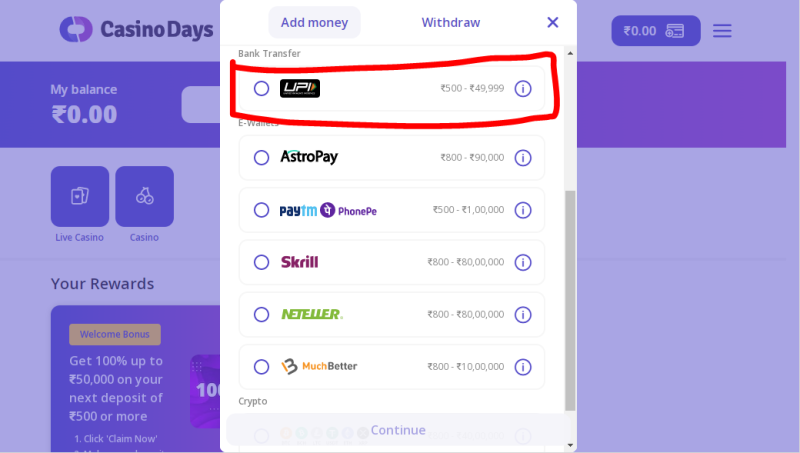Image resolution: width=800 pixels, height=453 pixels.
Task: Select AstroPay payment option
Action: (x=261, y=158)
